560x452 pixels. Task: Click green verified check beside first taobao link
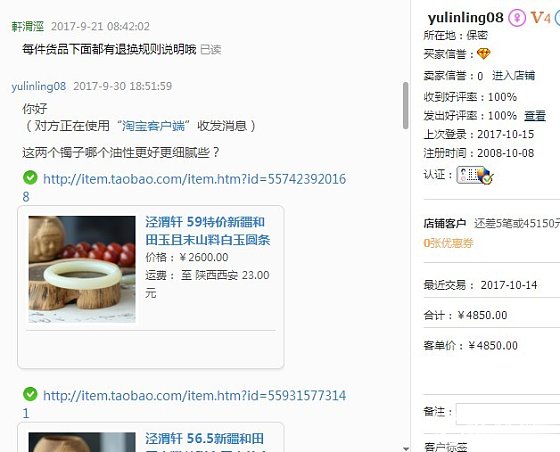(x=30, y=177)
